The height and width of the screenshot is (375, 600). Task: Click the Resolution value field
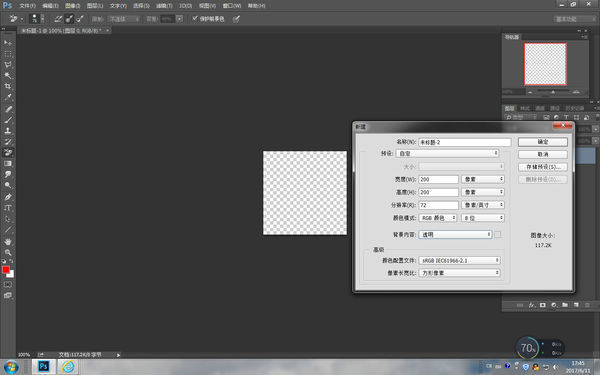tap(439, 205)
